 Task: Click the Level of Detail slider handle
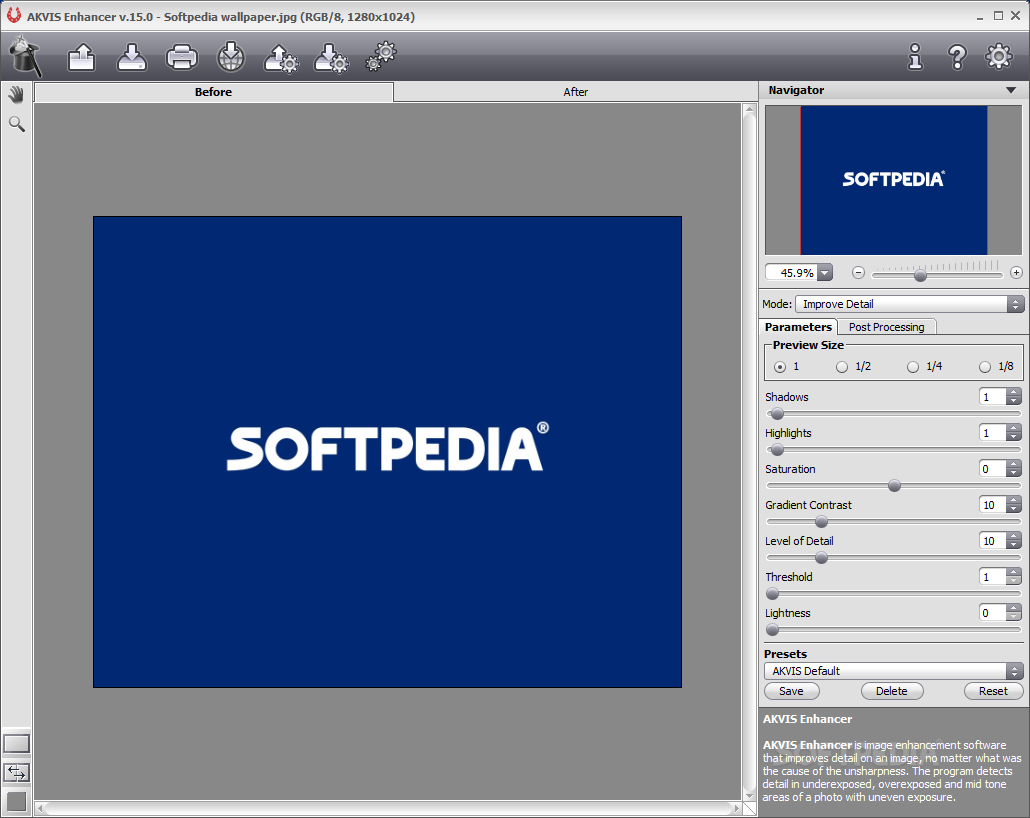821,558
